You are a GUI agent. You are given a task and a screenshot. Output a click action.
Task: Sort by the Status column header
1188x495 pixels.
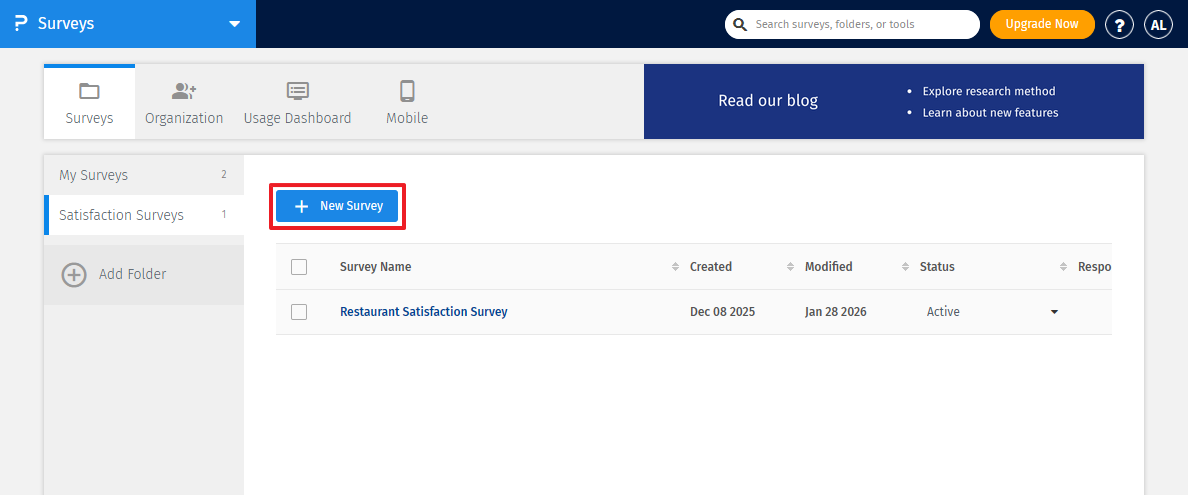(937, 267)
